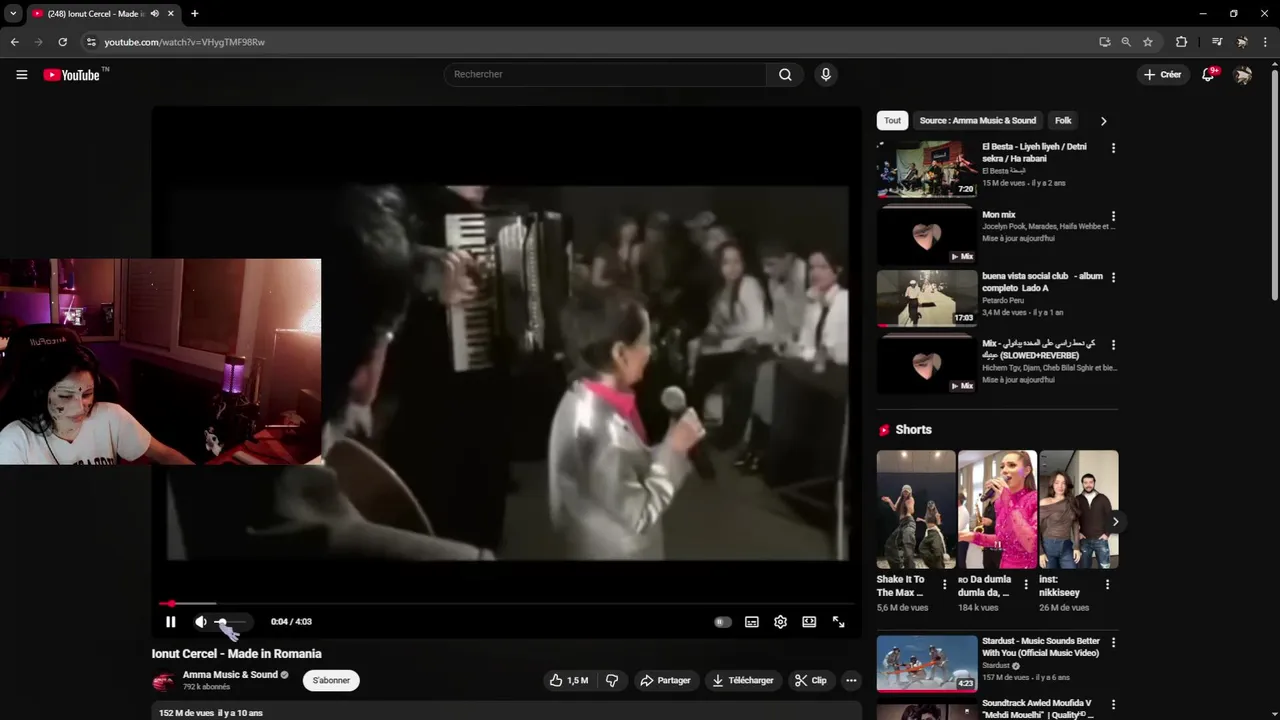Open Stardust Music Sounds Better thumbnail

click(927, 664)
